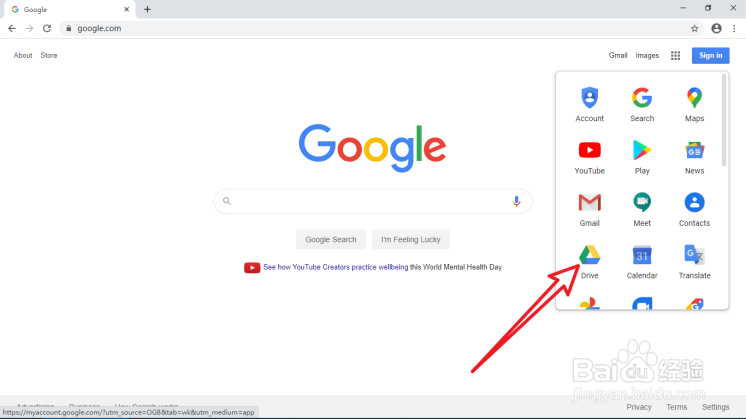
Task: Click the Google apps grid icon
Action: 675,56
